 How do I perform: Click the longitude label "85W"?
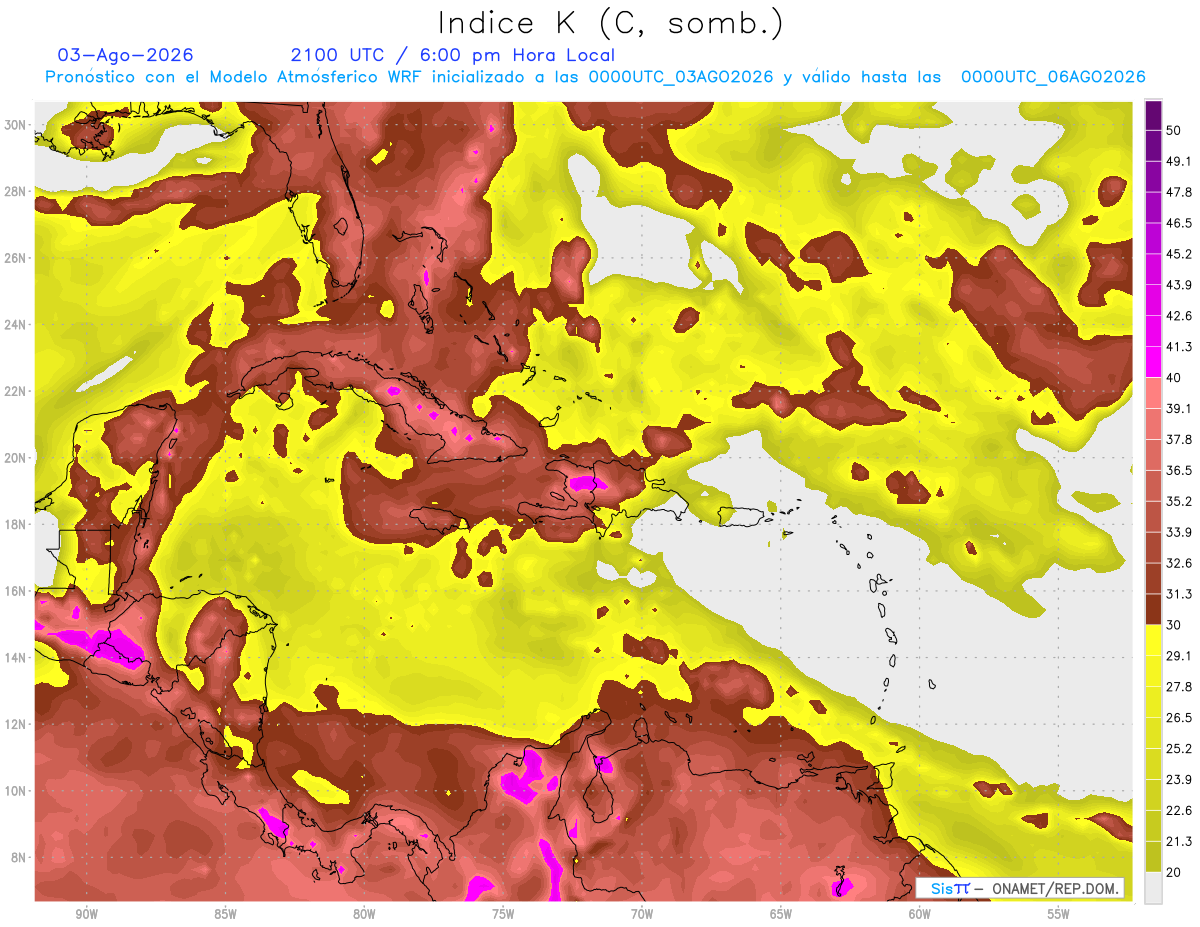(225, 915)
